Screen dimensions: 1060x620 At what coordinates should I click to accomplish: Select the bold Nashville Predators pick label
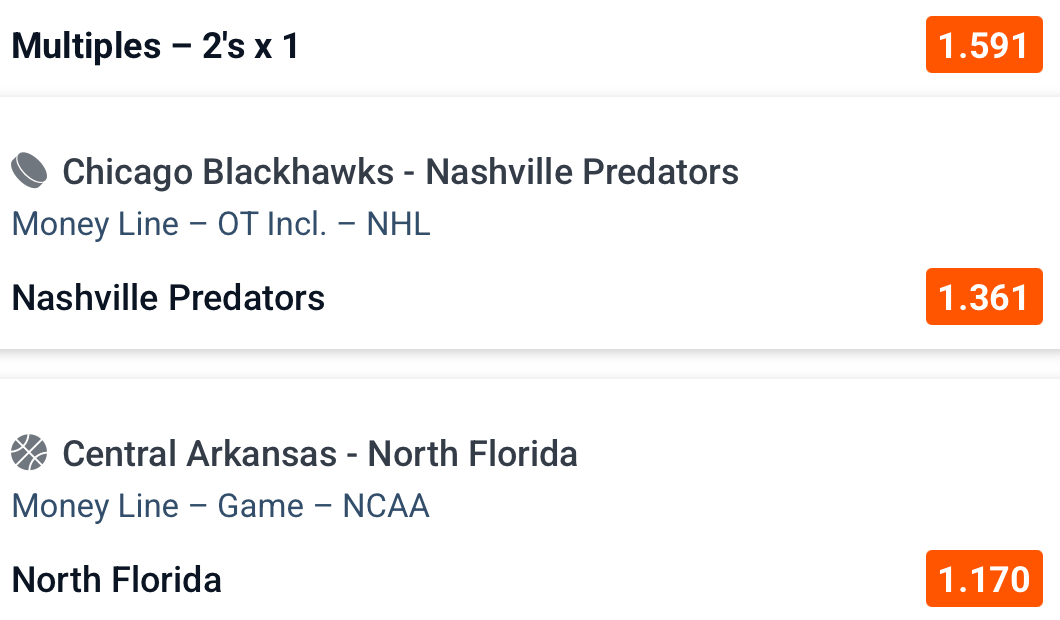coord(168,298)
